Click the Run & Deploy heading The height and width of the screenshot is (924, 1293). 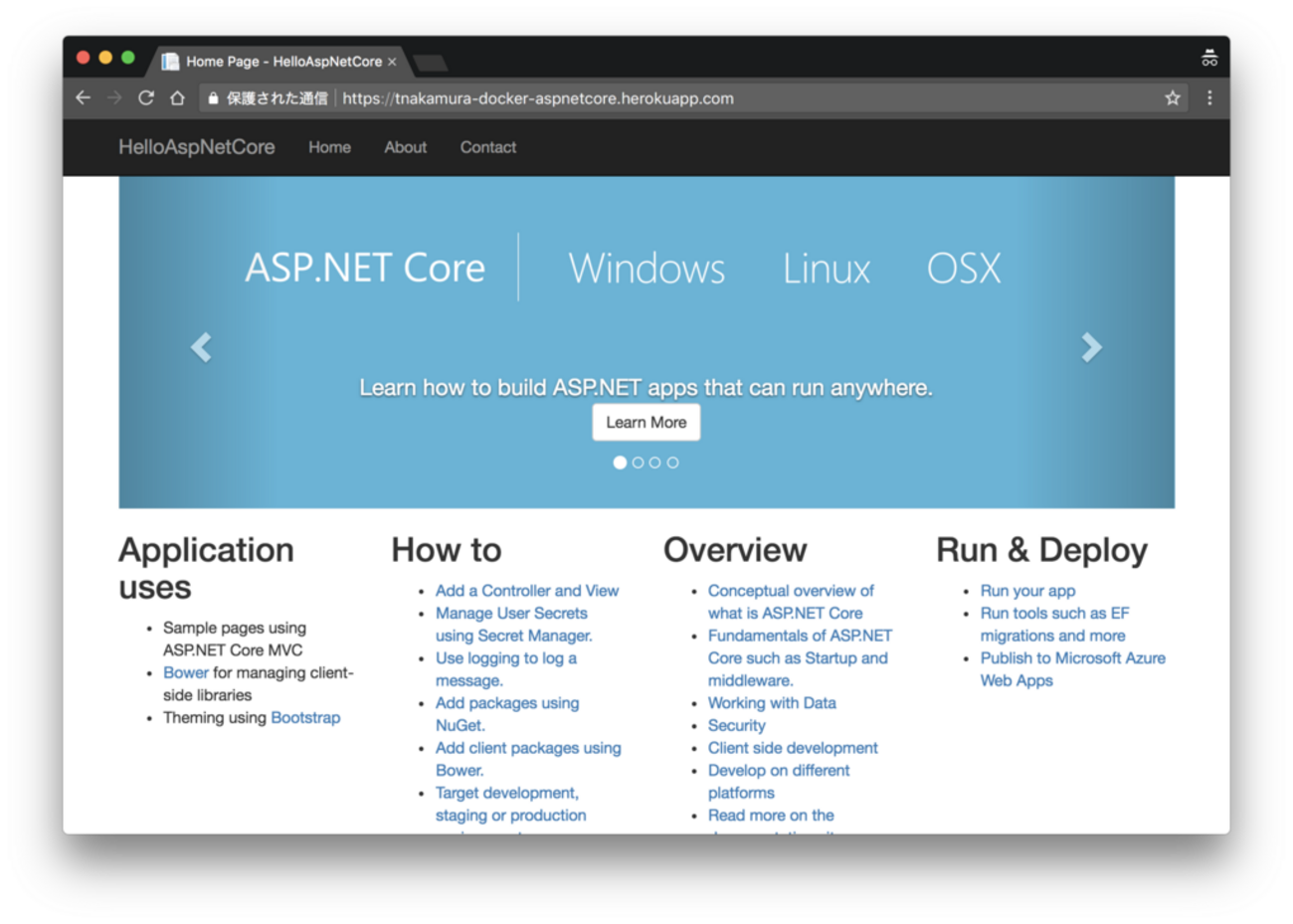(x=1041, y=550)
